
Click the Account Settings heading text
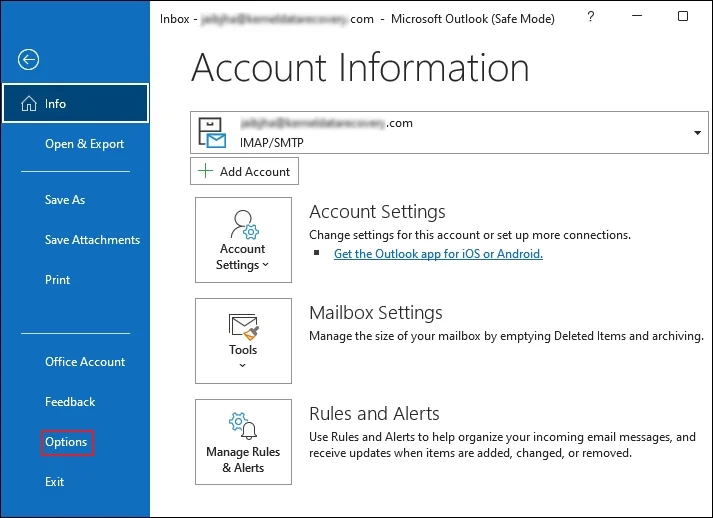(377, 211)
